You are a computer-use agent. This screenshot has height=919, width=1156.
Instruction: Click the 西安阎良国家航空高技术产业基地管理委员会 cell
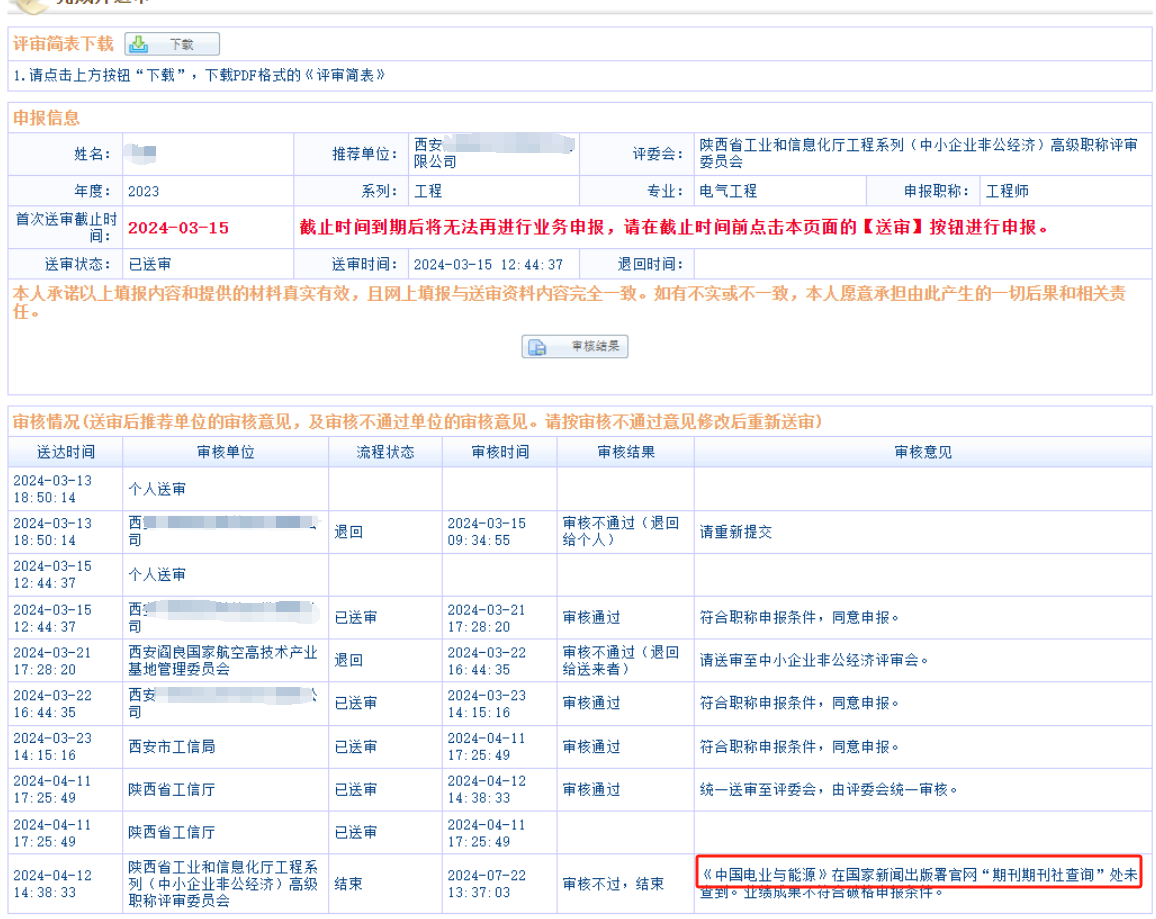point(222,661)
